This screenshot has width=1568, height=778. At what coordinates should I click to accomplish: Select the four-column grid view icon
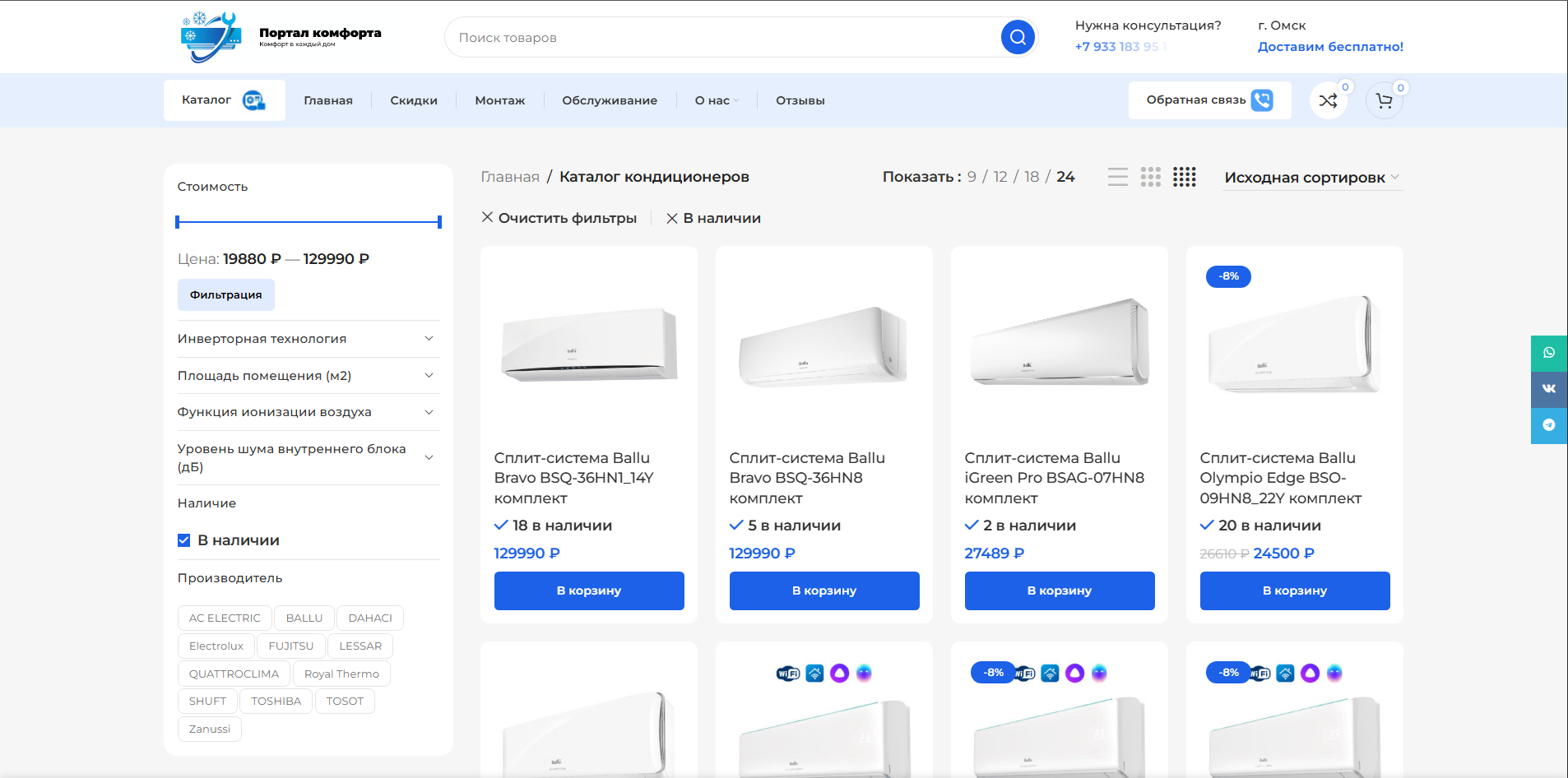1185,177
